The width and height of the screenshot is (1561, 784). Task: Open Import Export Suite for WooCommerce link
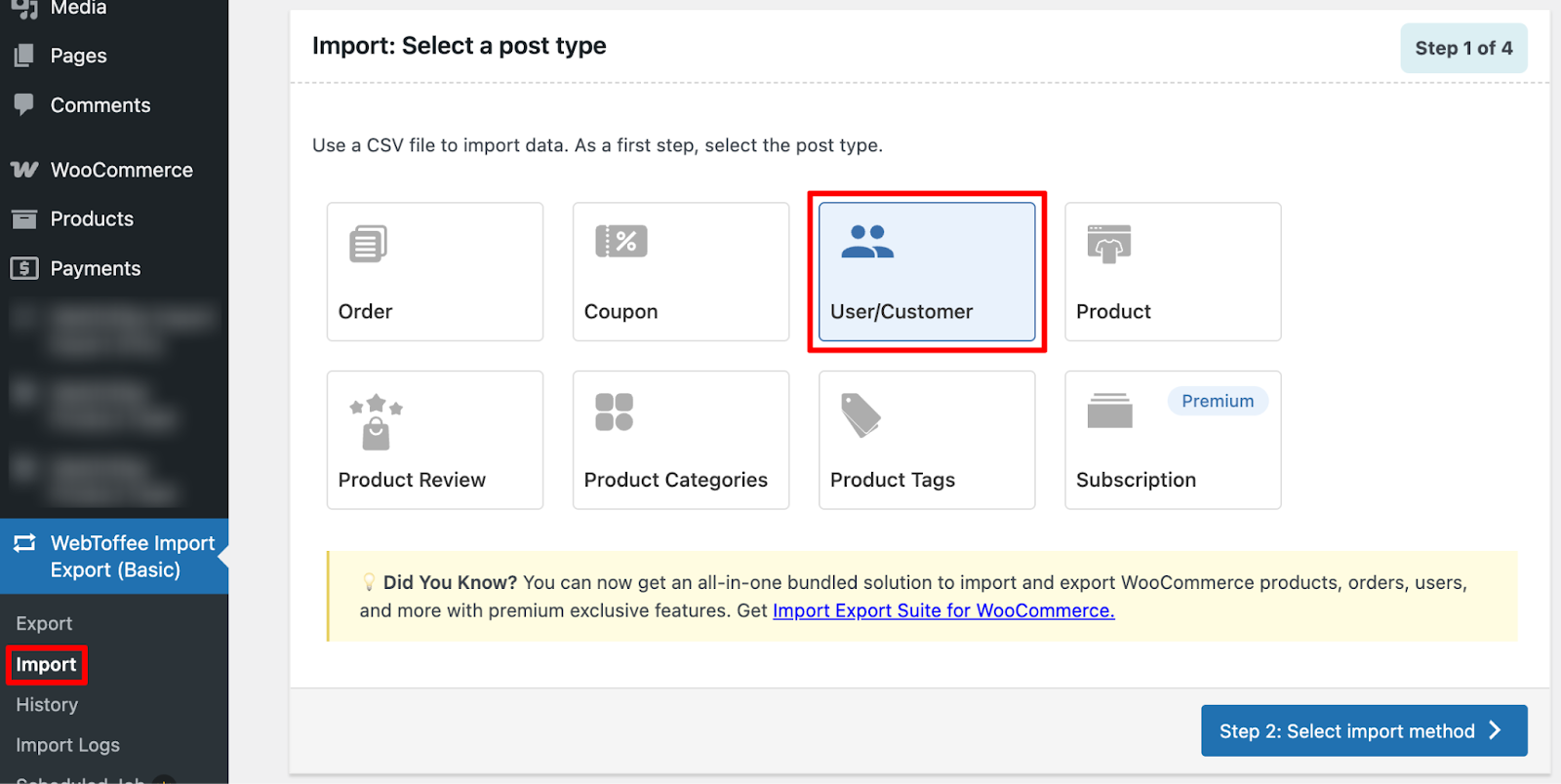click(942, 610)
